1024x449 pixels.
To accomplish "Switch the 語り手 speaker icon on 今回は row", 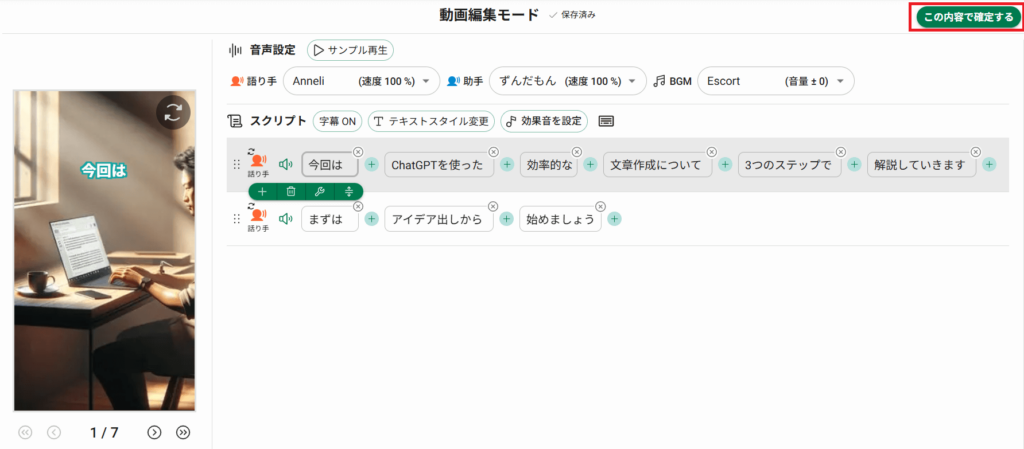I will point(258,163).
